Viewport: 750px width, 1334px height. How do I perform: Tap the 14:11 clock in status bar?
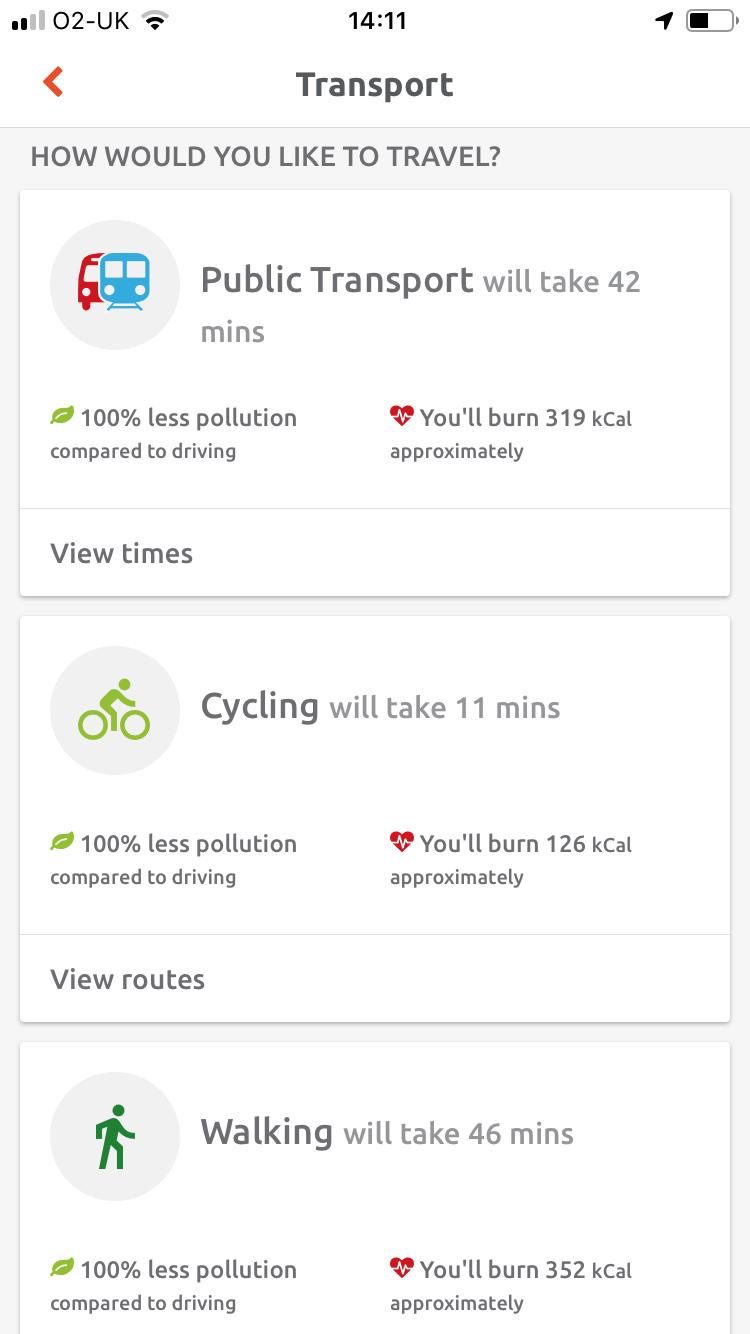click(x=377, y=21)
